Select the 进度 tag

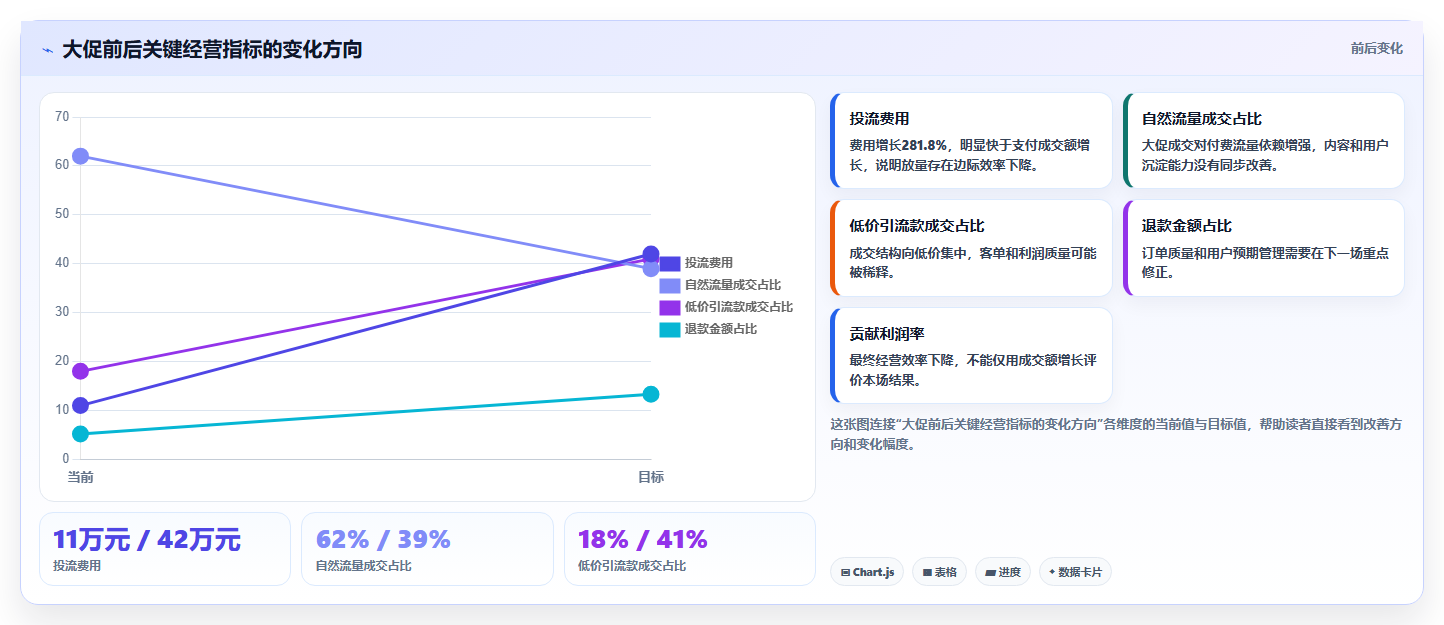1003,572
